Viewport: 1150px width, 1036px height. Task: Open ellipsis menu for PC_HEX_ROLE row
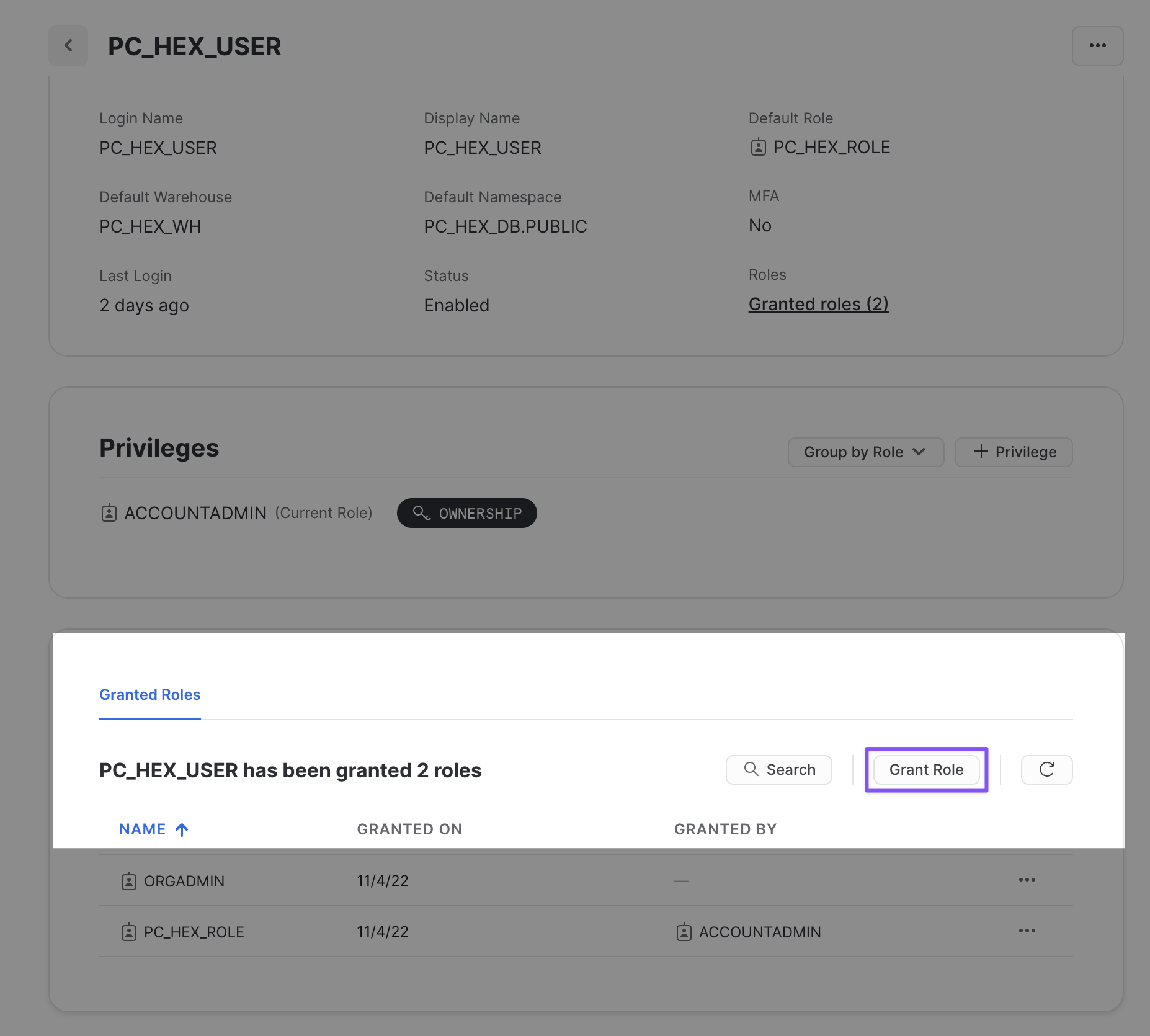point(1027,931)
